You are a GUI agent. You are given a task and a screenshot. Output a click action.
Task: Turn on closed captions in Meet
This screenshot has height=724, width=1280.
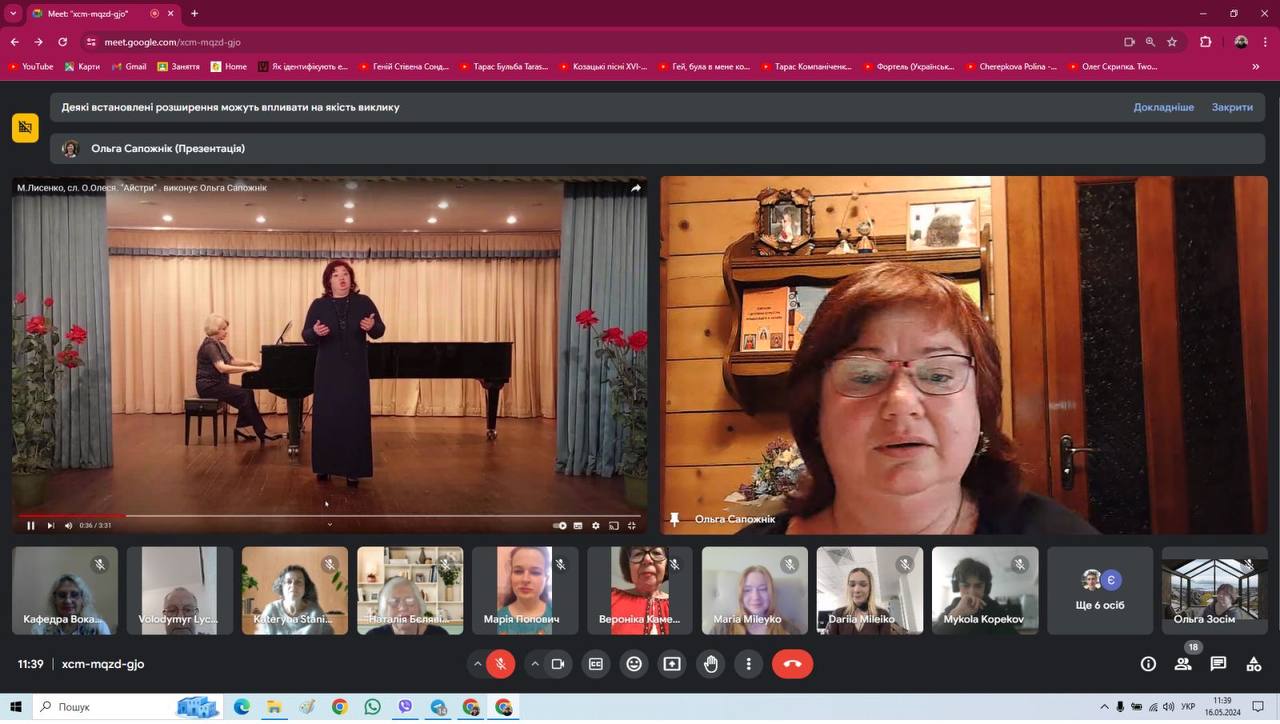coord(596,664)
